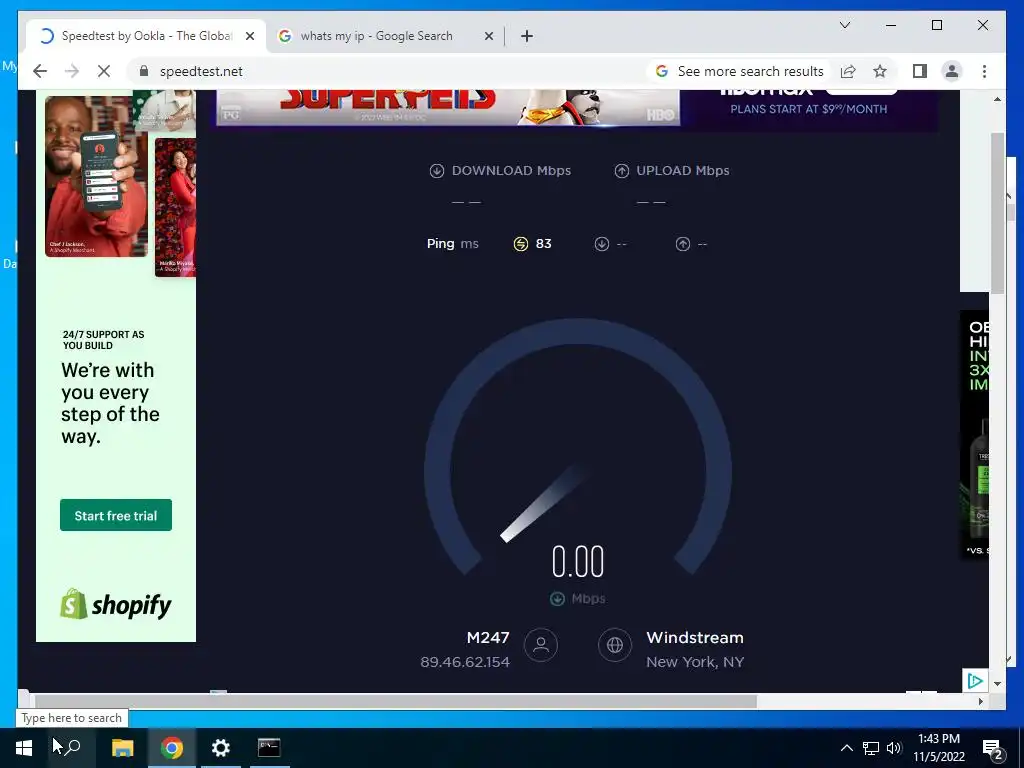Click the browser back arrow
Image resolution: width=1024 pixels, height=768 pixels.
click(x=40, y=71)
